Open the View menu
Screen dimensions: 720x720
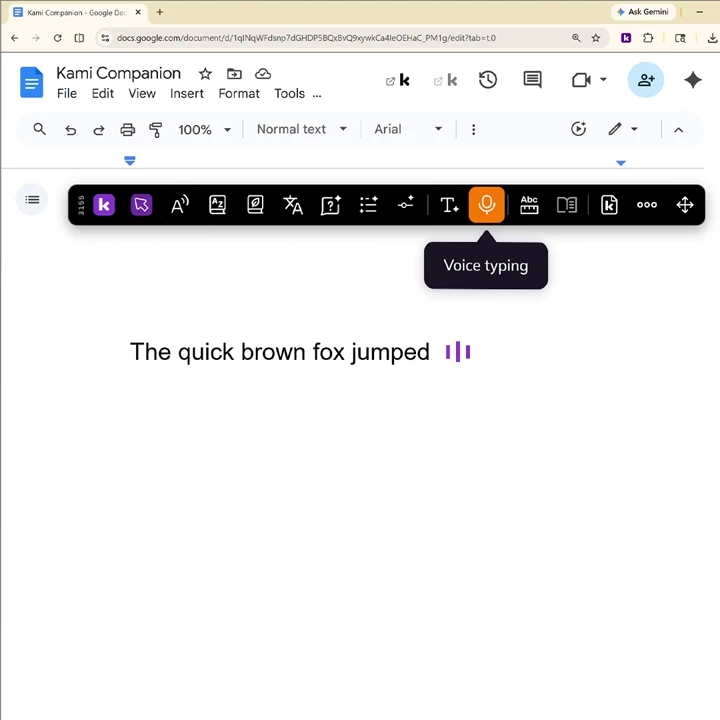click(x=142, y=93)
